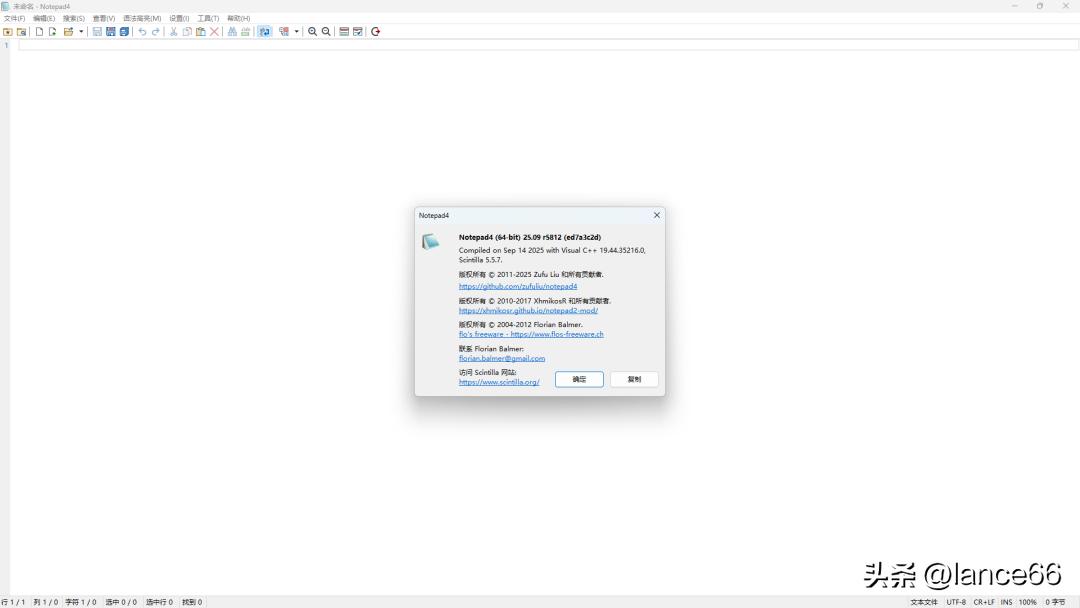
Task: Click the UTF-8 encoding in status bar
Action: click(956, 602)
